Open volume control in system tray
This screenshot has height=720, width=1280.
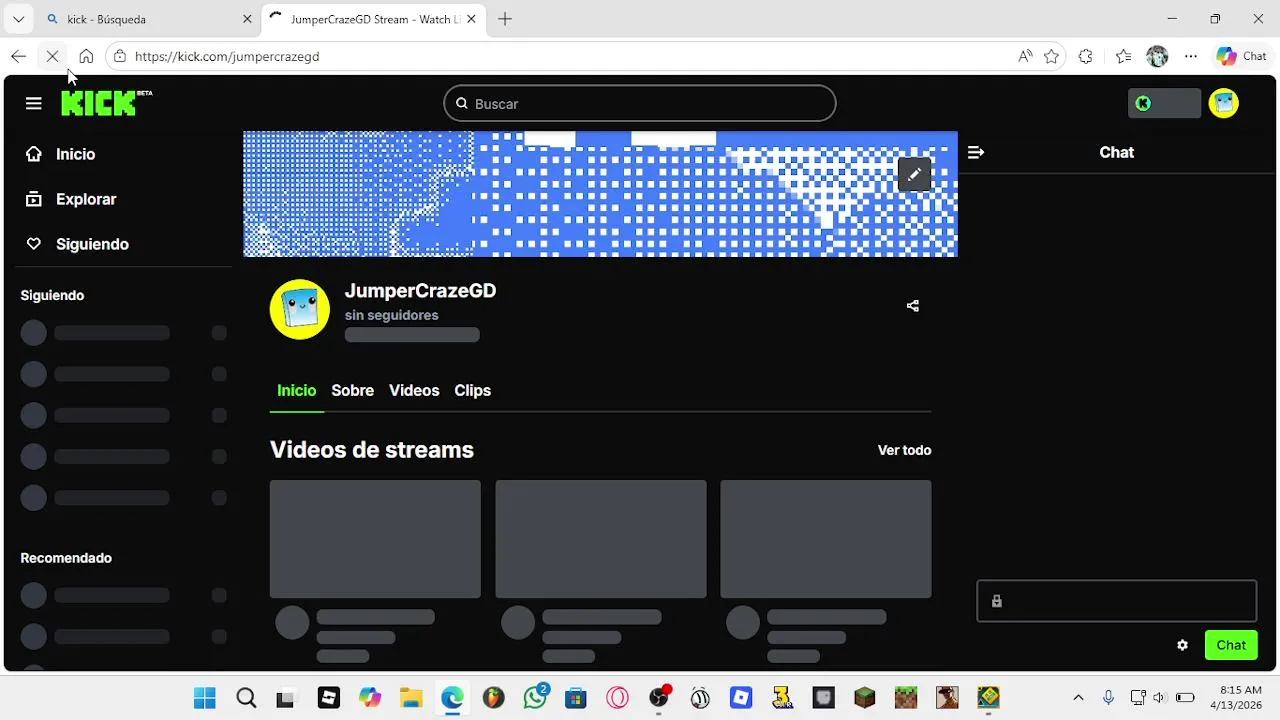coord(1160,697)
